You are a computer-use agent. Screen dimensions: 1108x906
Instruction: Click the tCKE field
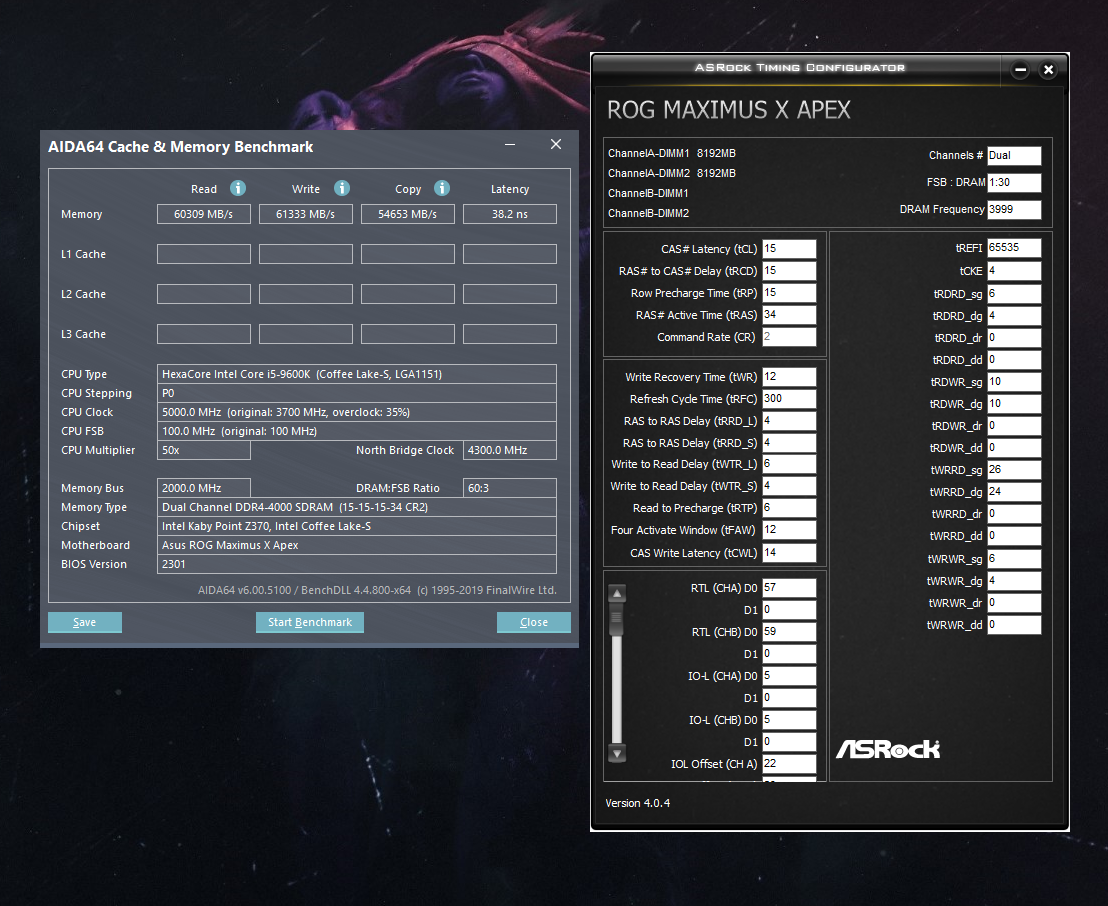pos(1014,271)
